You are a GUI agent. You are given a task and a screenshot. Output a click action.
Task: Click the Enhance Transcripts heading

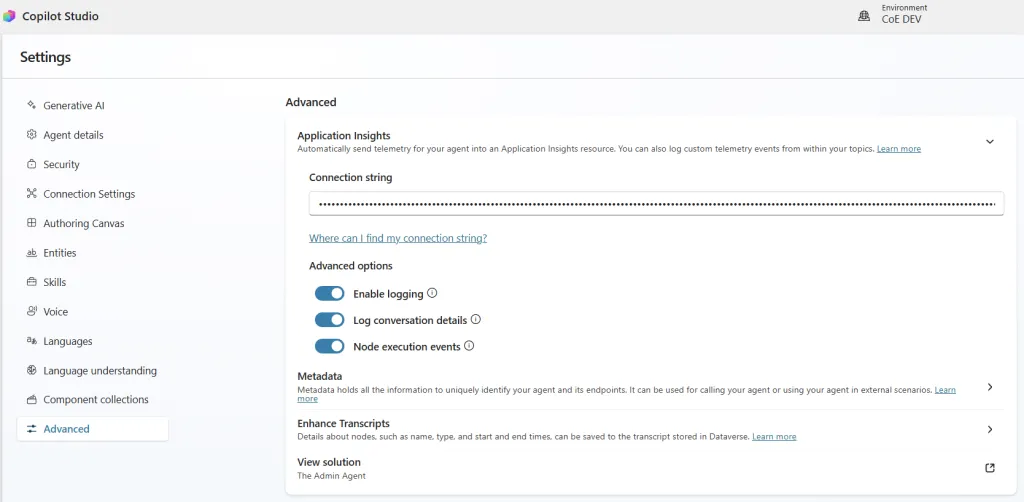pyautogui.click(x=344, y=423)
